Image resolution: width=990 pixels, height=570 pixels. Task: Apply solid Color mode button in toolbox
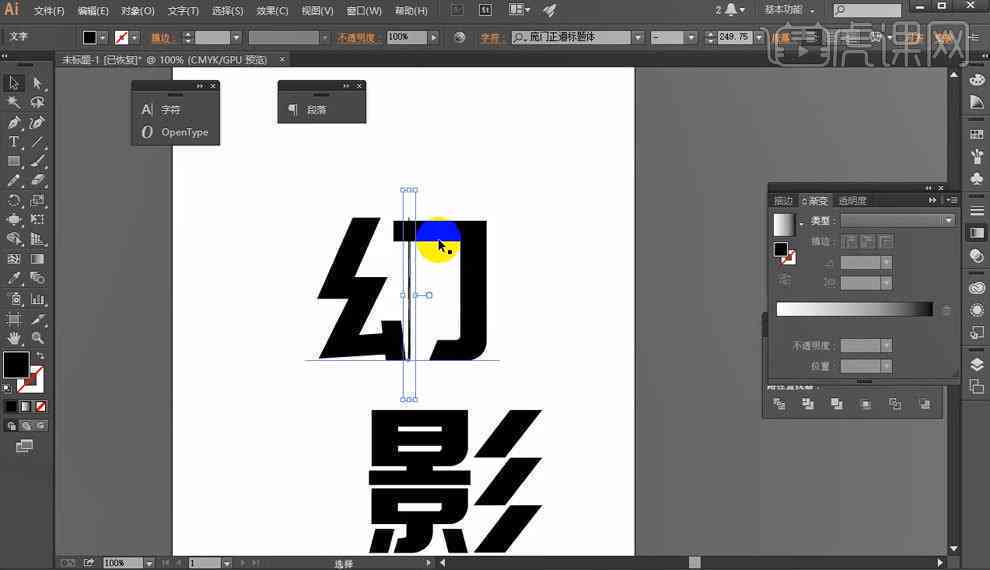click(x=11, y=407)
